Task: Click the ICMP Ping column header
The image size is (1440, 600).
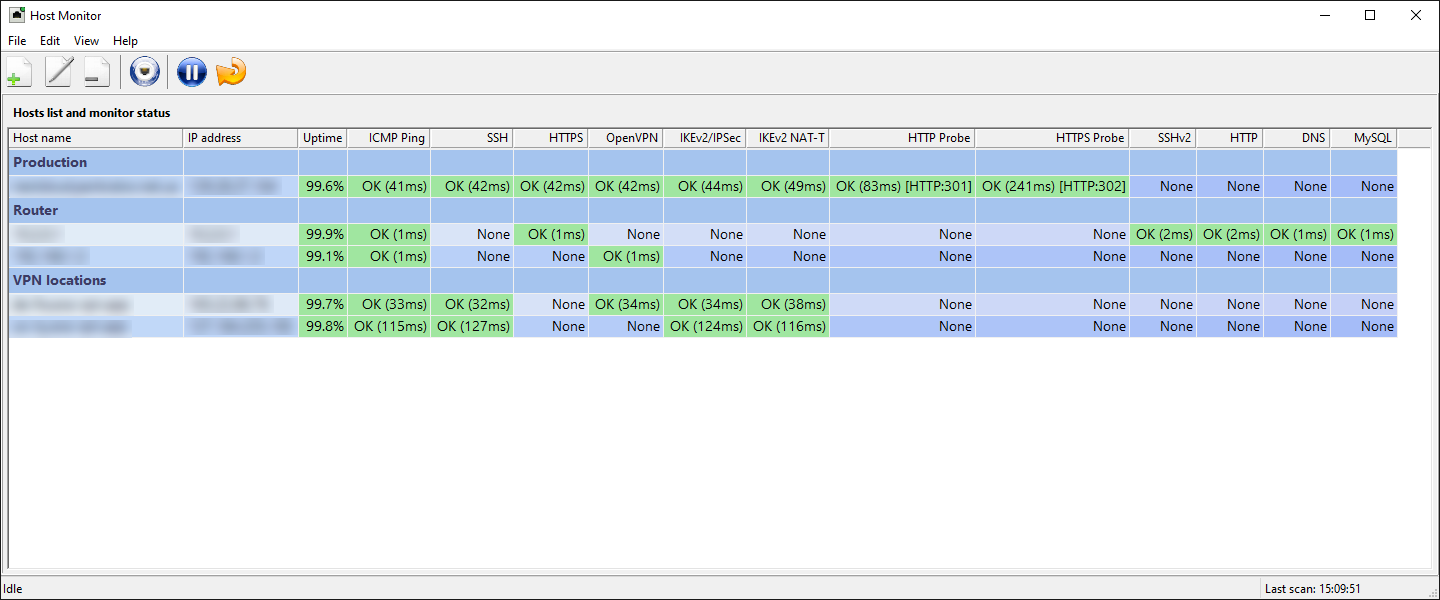Action: pyautogui.click(x=389, y=138)
